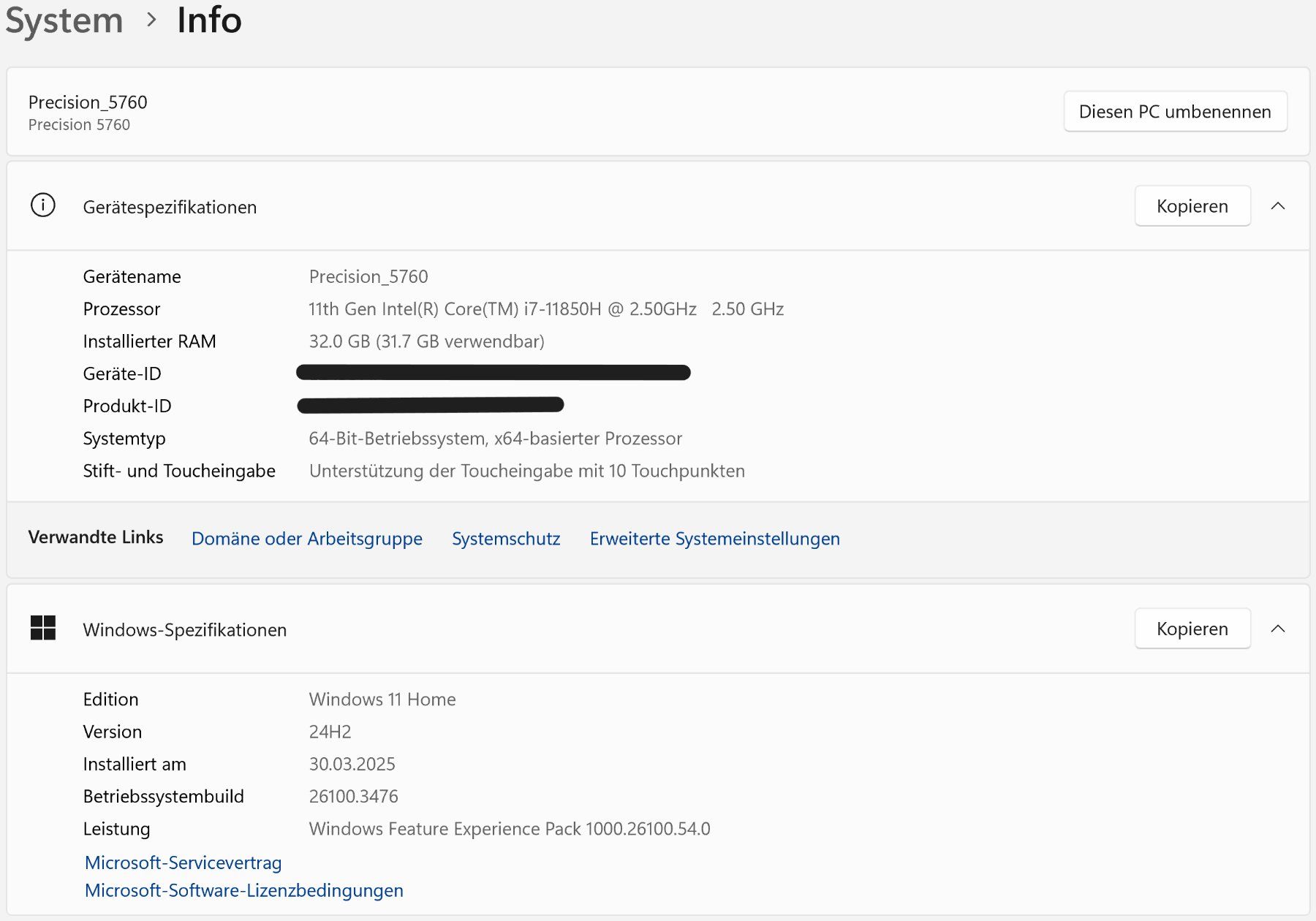Click the Produkt-ID label
The width and height of the screenshot is (1316, 921).
pyautogui.click(x=127, y=406)
